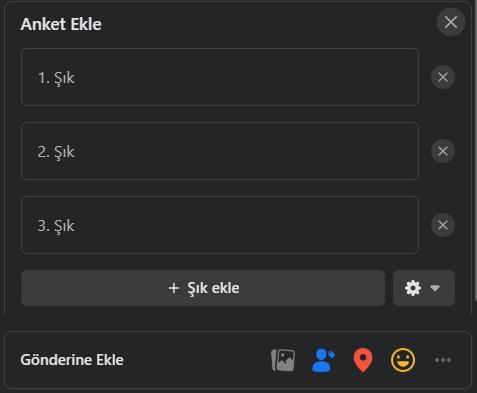
Task: Add another choice with Şık ekle
Action: [203, 288]
